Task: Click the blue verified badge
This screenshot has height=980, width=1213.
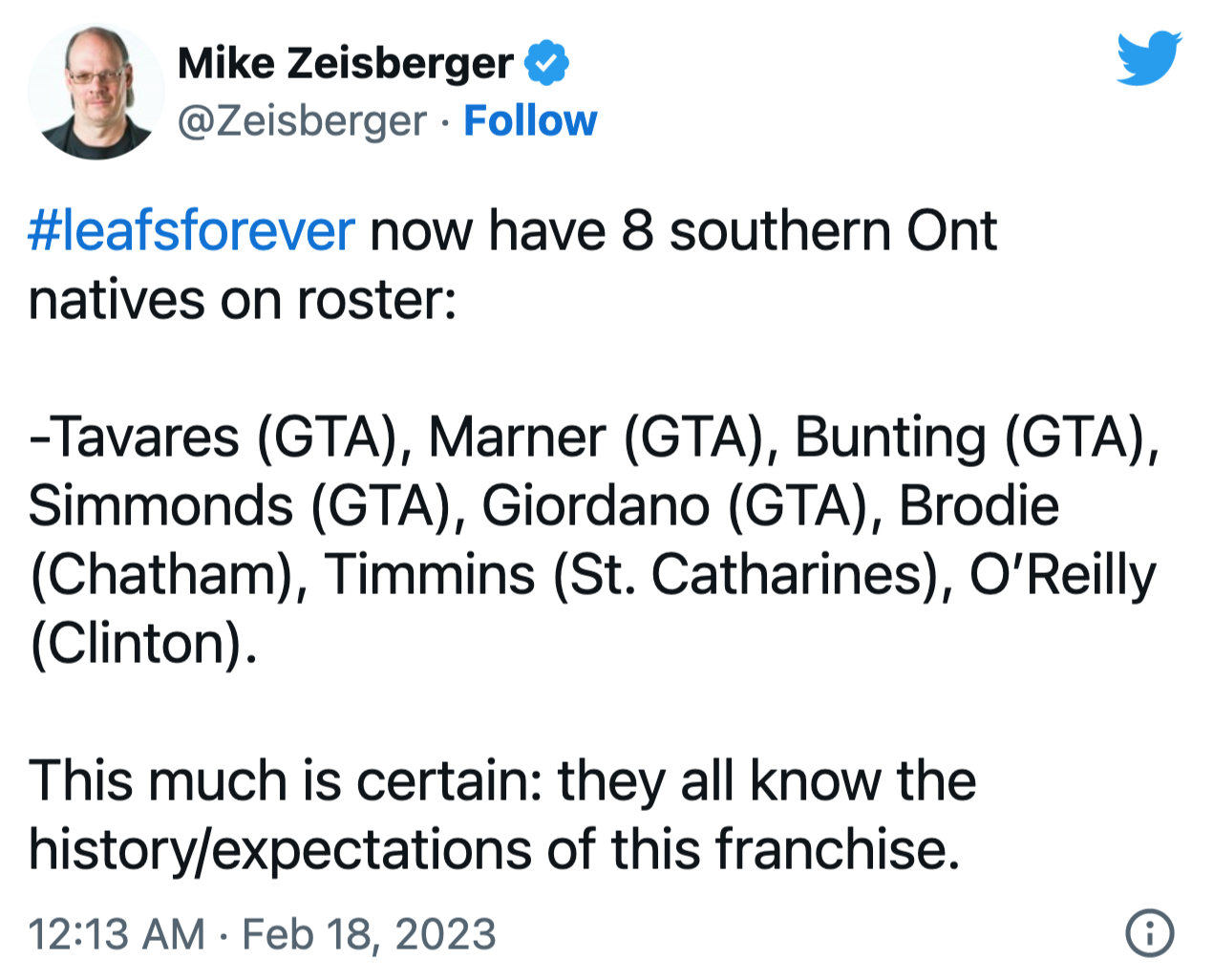Action: point(546,63)
